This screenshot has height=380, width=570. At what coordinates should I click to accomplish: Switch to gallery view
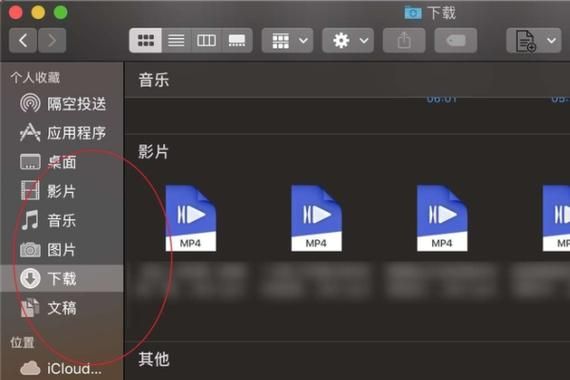pyautogui.click(x=237, y=40)
